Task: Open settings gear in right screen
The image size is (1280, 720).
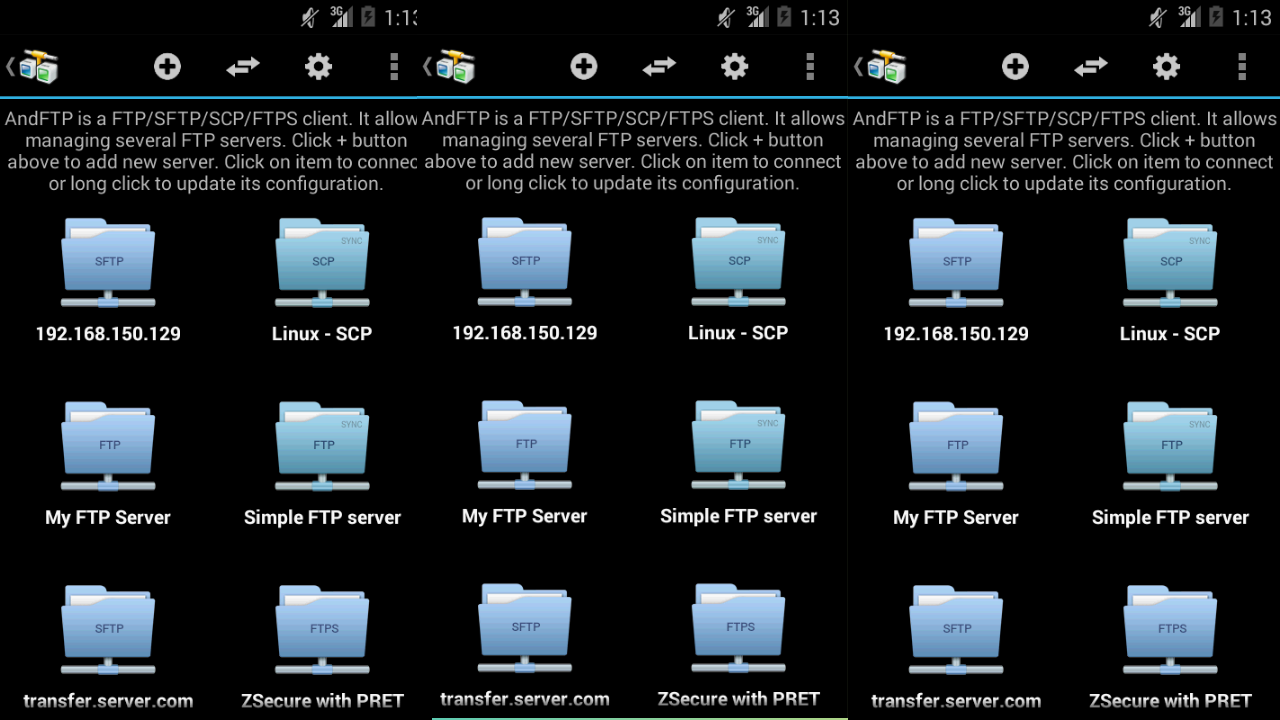Action: [1166, 67]
